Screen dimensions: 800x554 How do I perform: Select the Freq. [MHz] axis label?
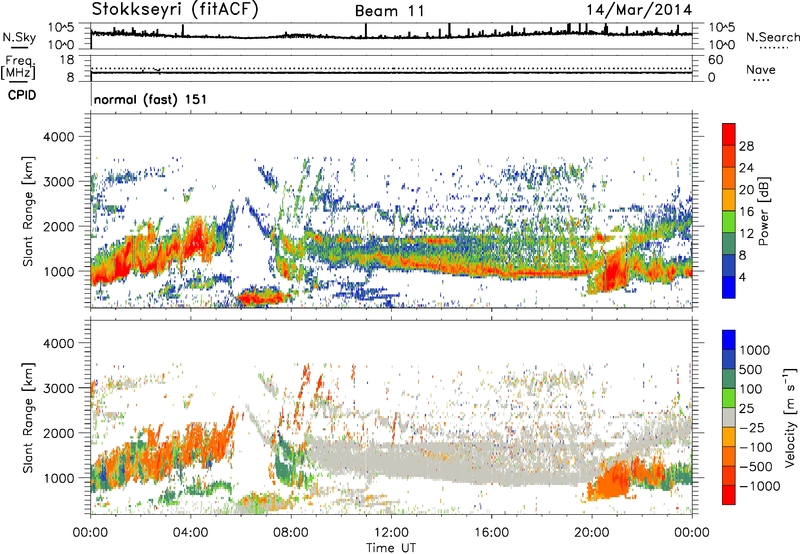[x=18, y=67]
